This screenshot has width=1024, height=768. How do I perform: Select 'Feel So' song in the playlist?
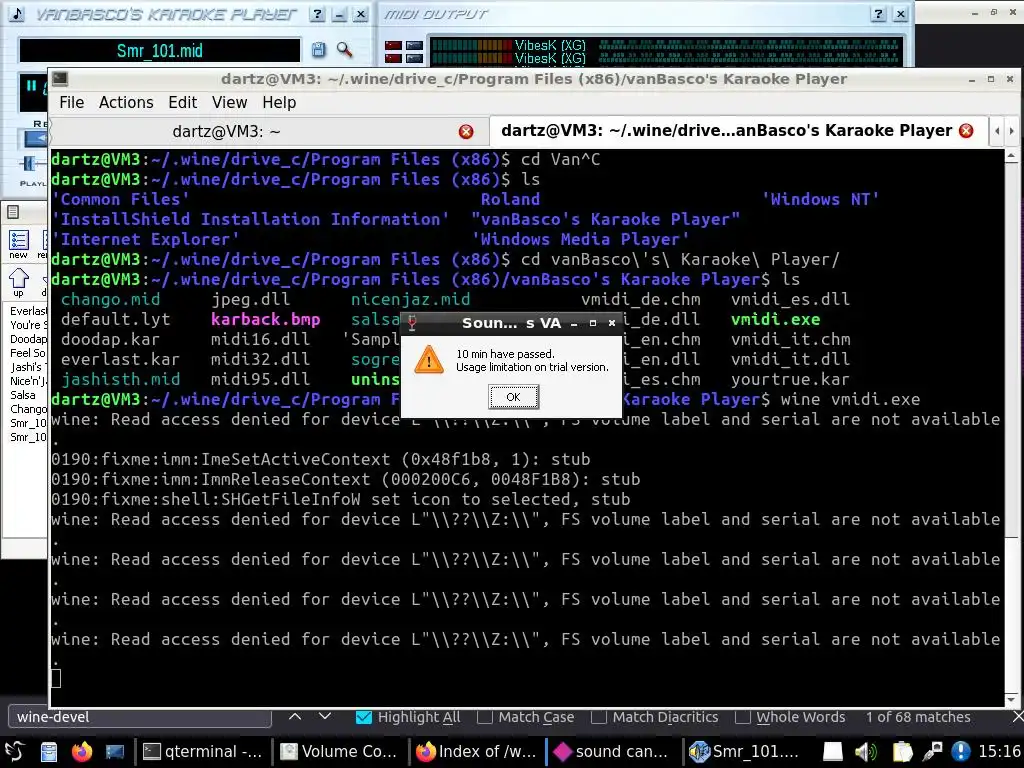coord(27,353)
